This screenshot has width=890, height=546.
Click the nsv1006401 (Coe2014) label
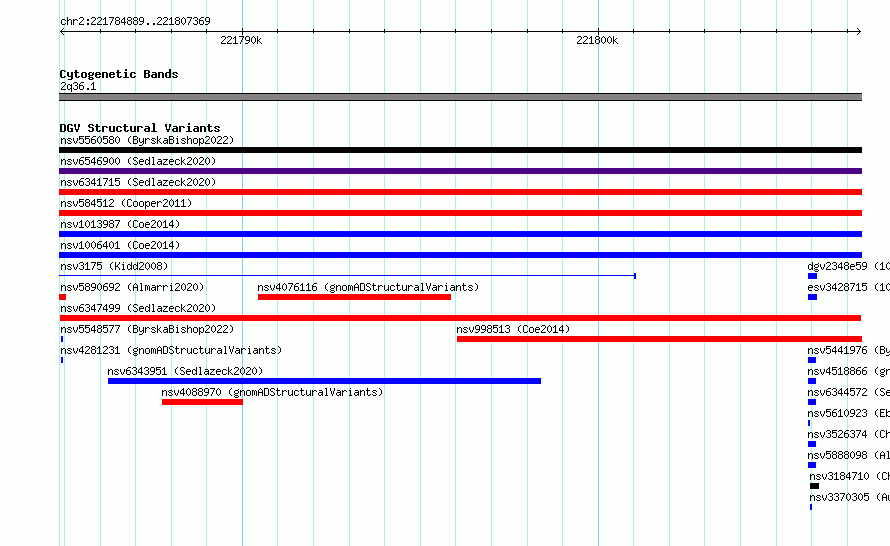point(120,245)
